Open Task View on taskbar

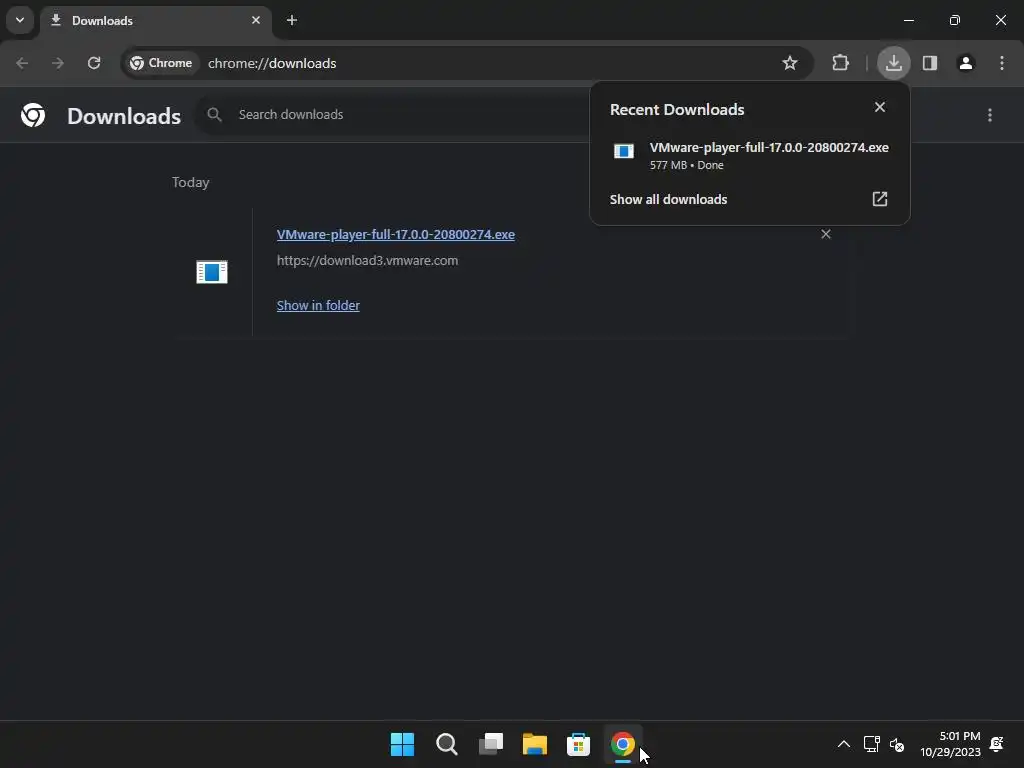click(490, 744)
